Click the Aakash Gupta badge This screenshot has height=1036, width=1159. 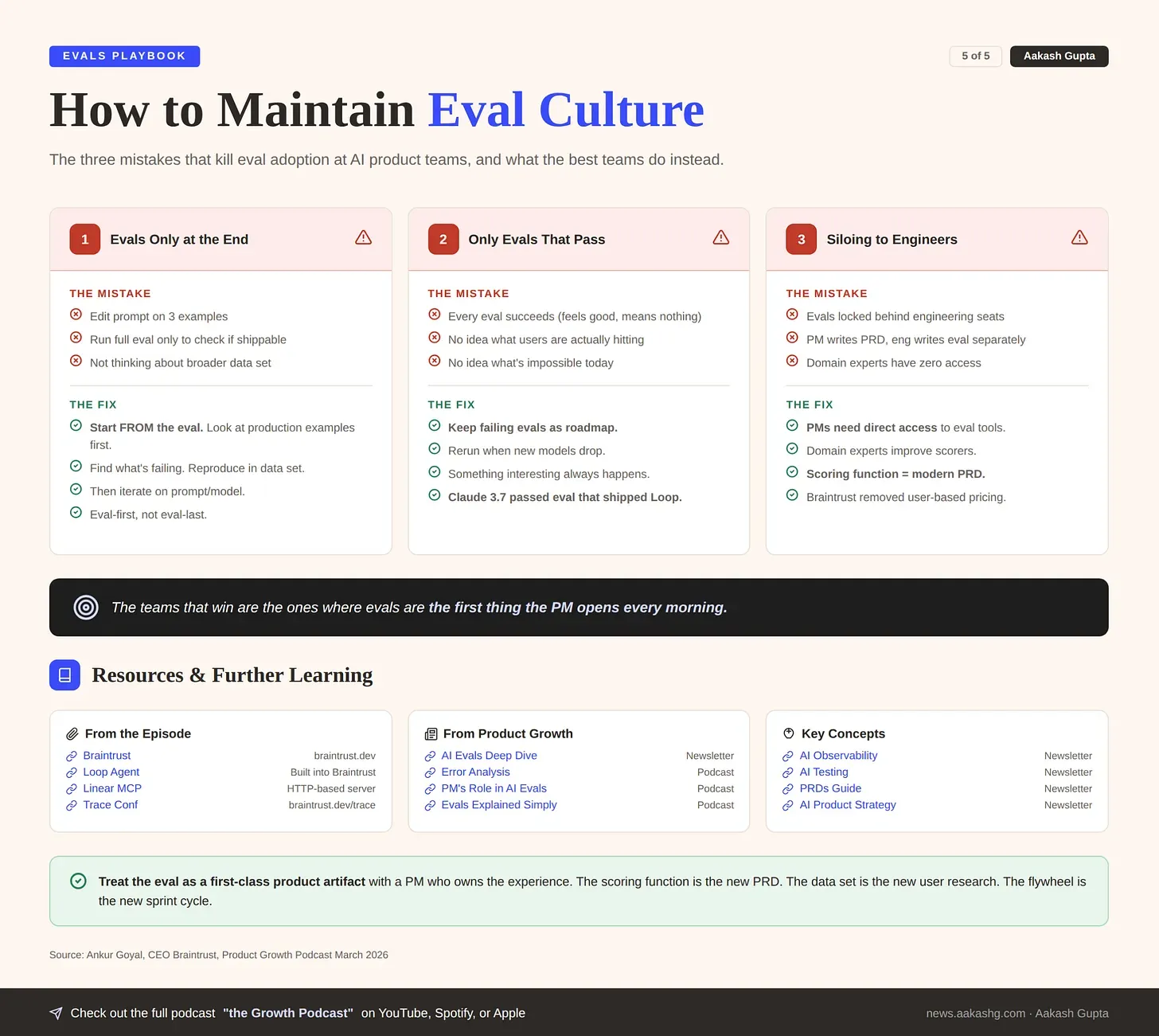click(x=1059, y=56)
